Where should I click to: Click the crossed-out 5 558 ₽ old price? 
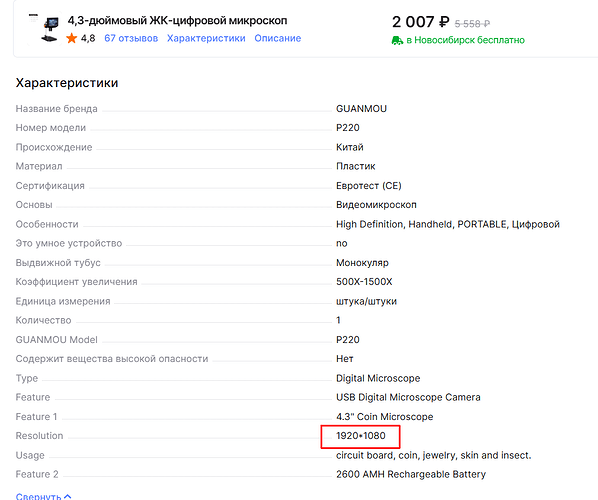(x=472, y=24)
